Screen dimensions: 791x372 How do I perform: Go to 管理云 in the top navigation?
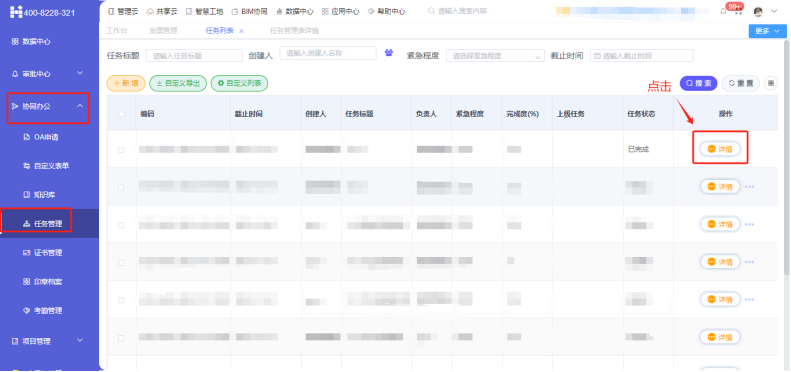124,11
